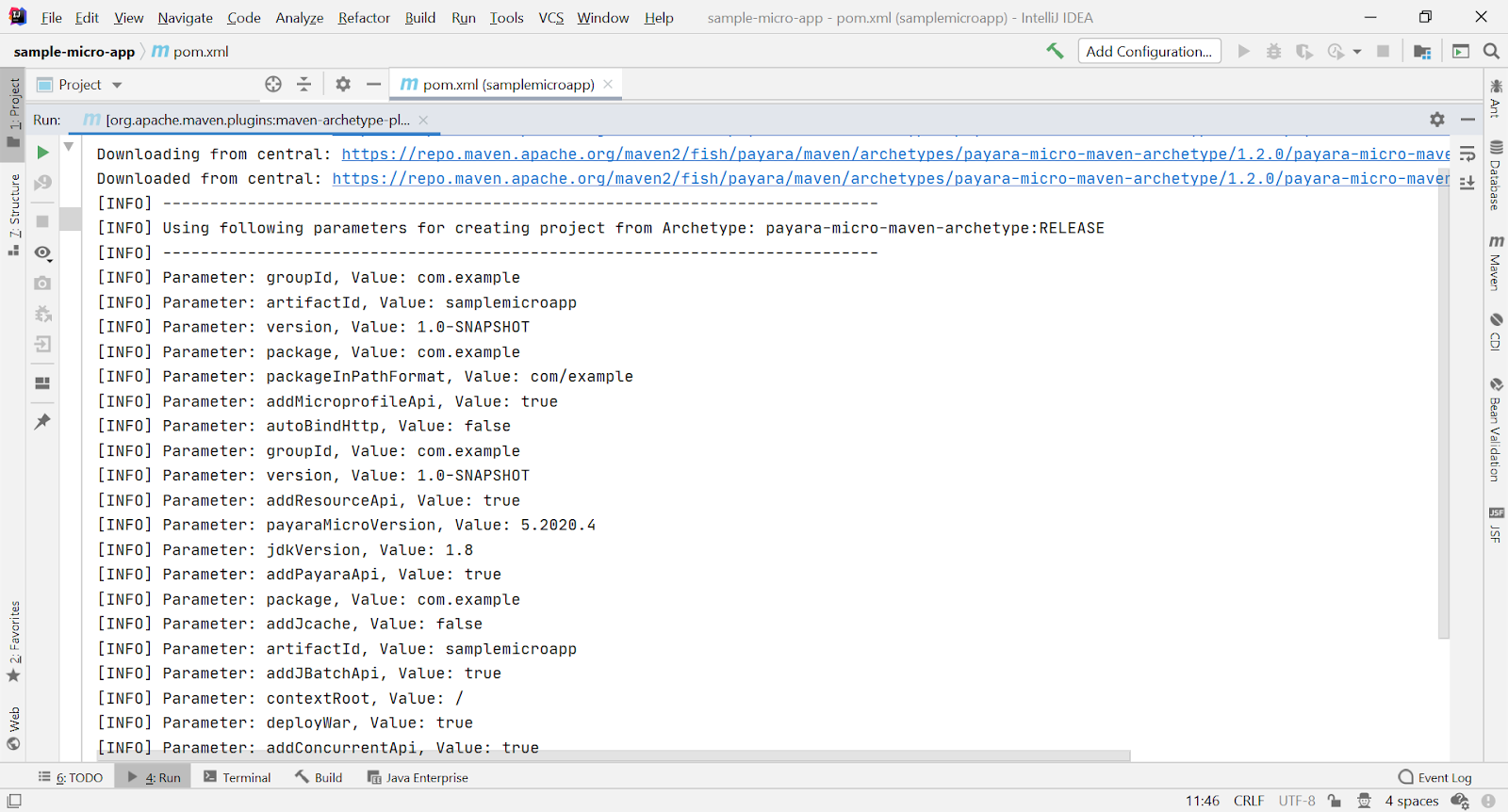Open the Refactor menu
1508x812 pixels.
click(x=364, y=18)
